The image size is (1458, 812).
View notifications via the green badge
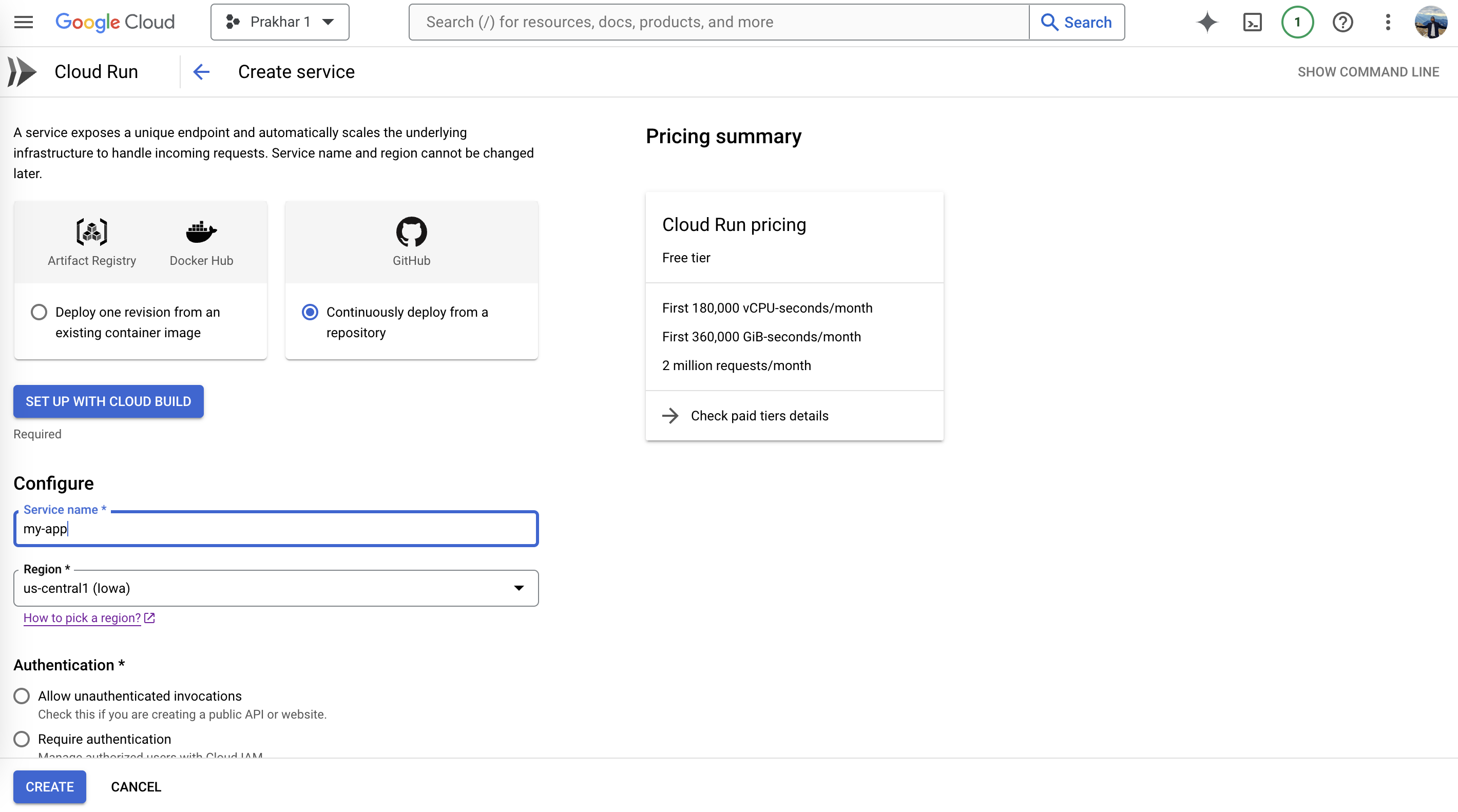[1297, 22]
